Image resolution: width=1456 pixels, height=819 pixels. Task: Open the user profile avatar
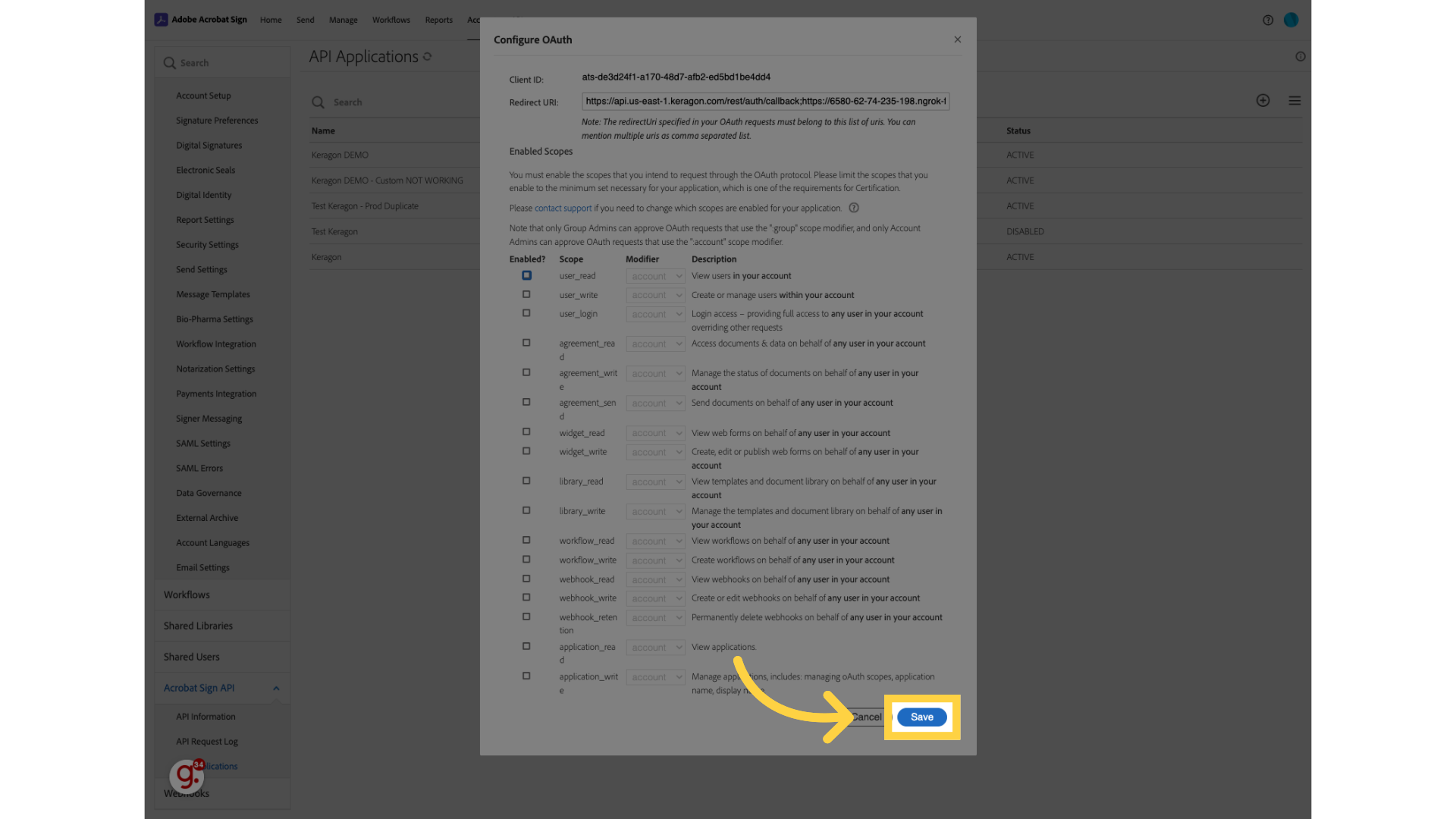(x=1291, y=20)
